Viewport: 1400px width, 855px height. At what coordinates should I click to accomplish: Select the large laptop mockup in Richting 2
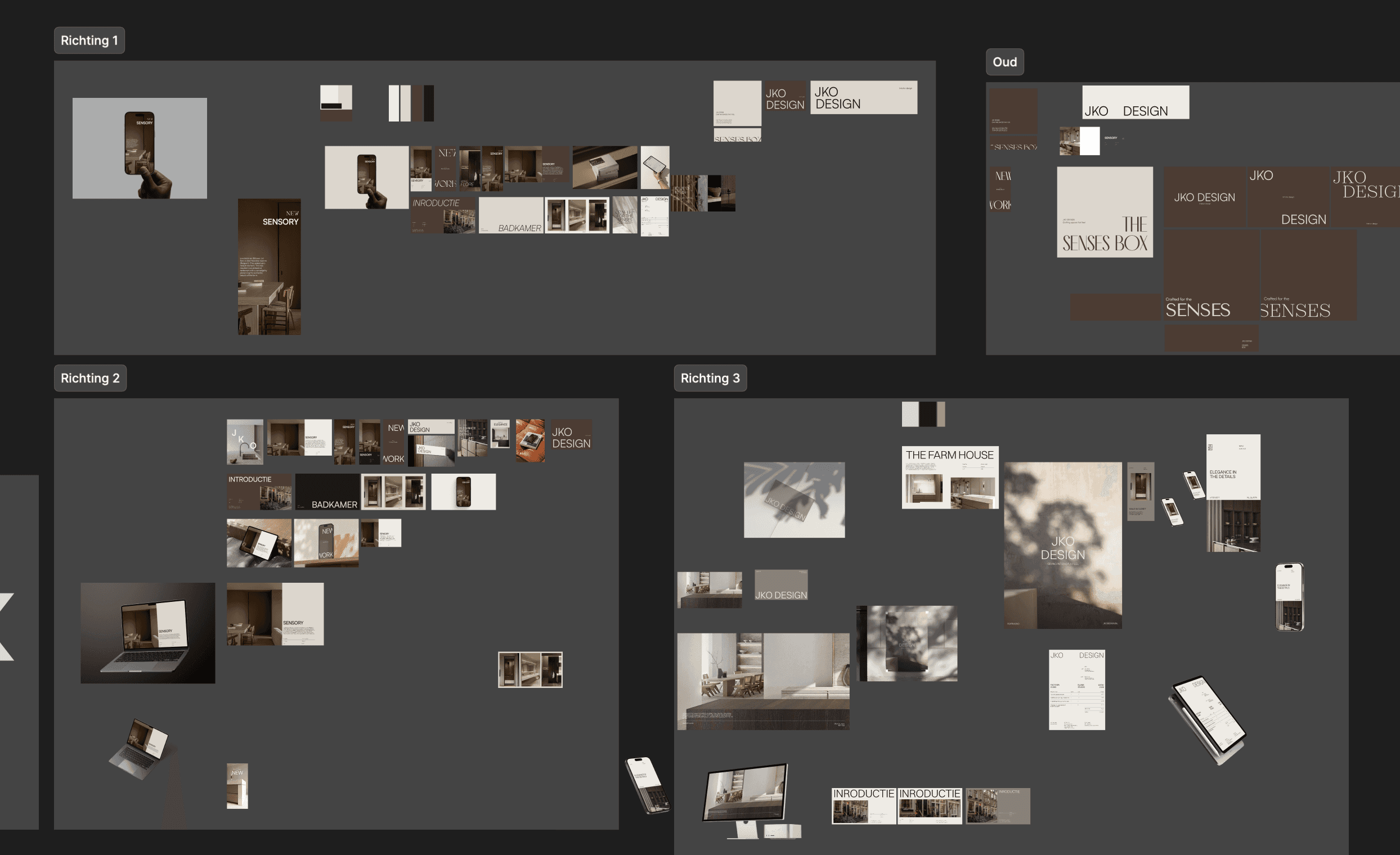tap(148, 632)
